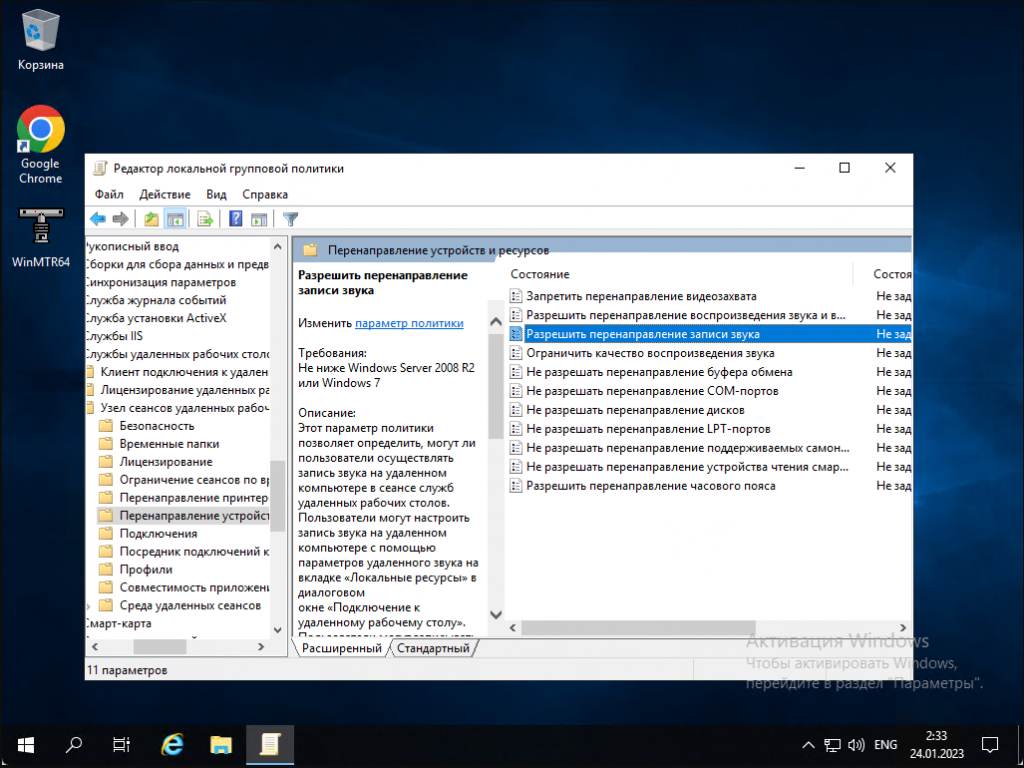Toggle the Show/Hide Console Tree button
Viewport: 1024px width, 768px height.
coord(175,219)
